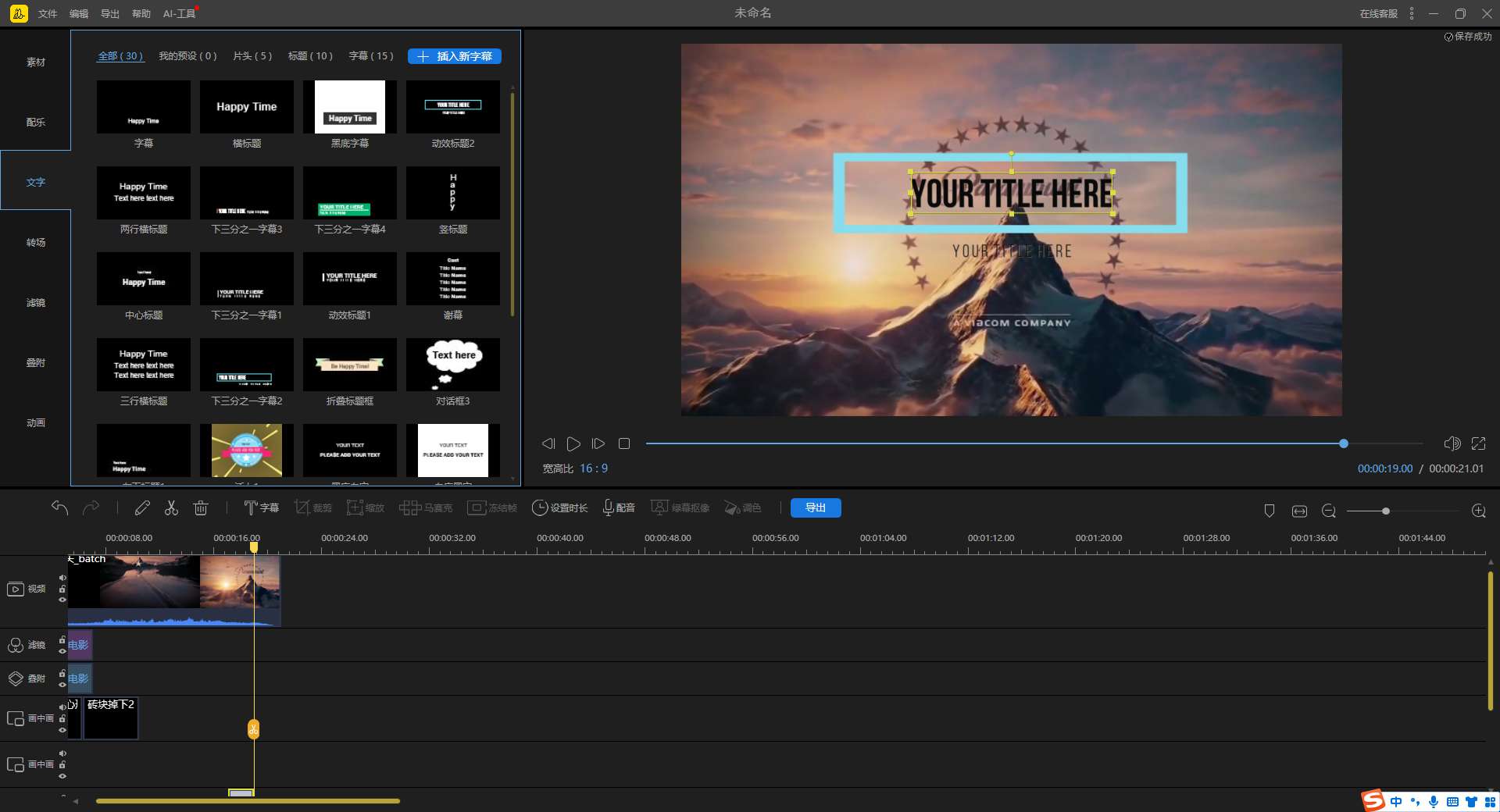Add a marker with the marker icon
The width and height of the screenshot is (1500, 812).
1270,511
